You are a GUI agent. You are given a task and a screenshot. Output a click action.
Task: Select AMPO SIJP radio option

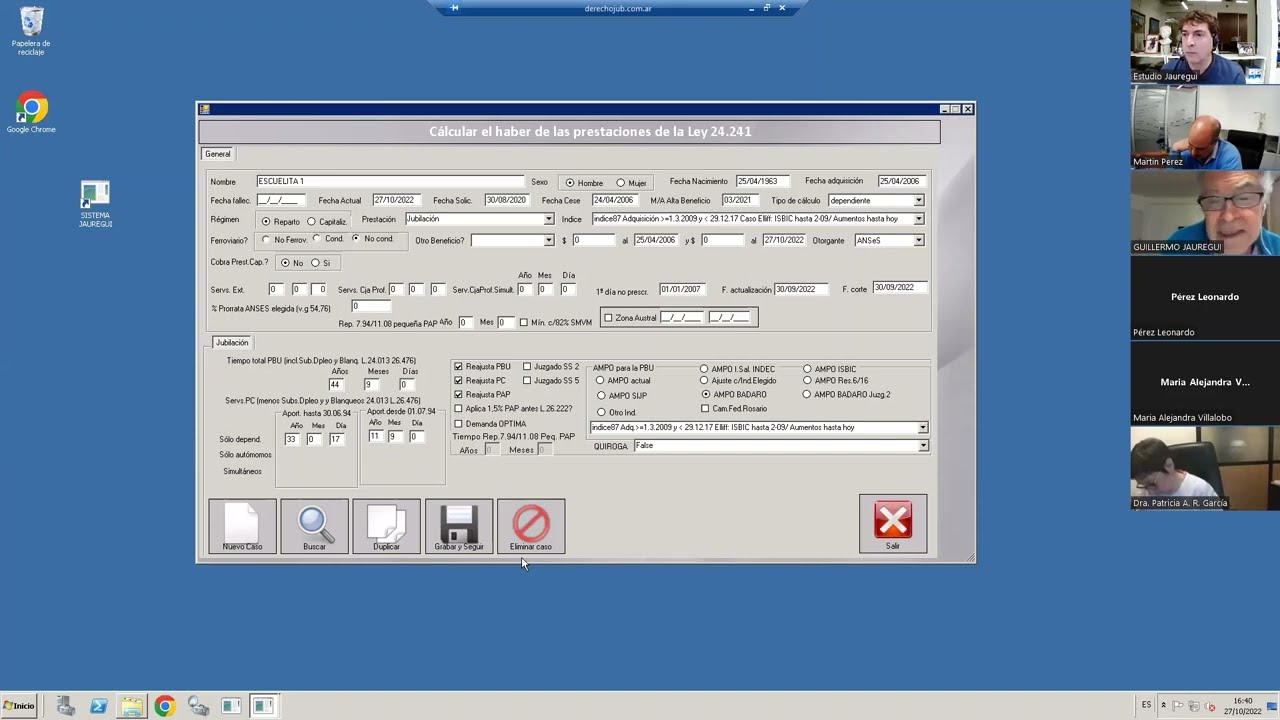(x=601, y=396)
